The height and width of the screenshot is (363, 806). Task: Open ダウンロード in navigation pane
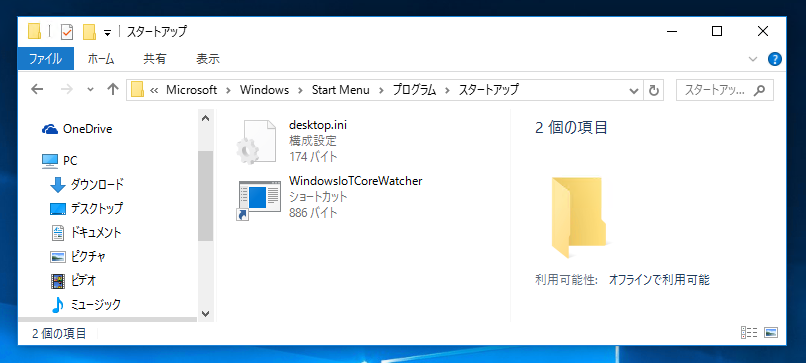coord(87,184)
